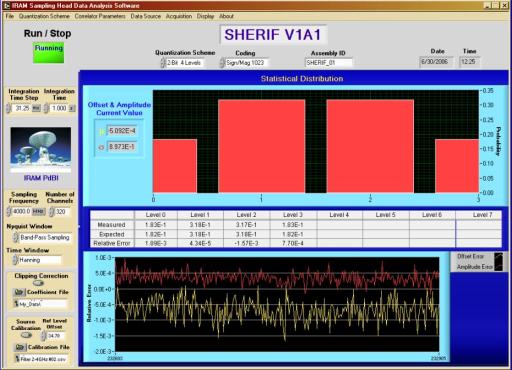Open the Calibration File folder icon
Viewport: 512px width, 370px height.
point(20,347)
